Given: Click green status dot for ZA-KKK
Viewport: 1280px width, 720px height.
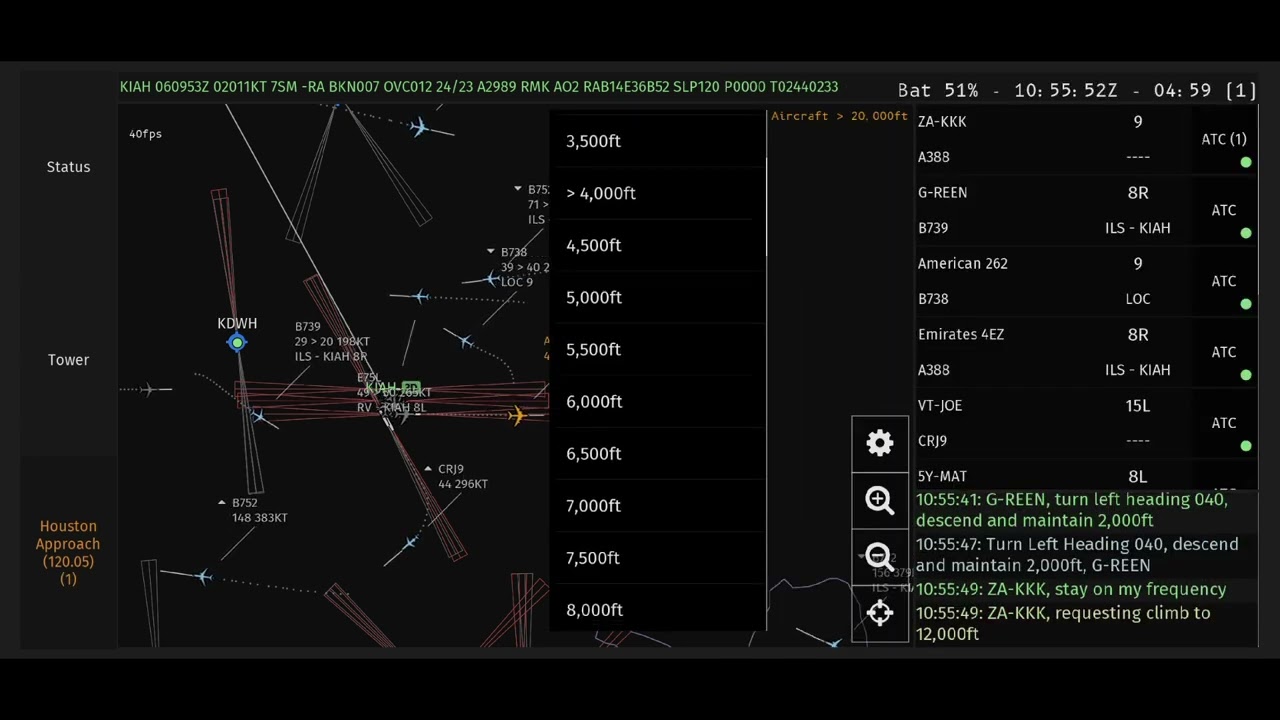Looking at the screenshot, I should click(x=1246, y=162).
